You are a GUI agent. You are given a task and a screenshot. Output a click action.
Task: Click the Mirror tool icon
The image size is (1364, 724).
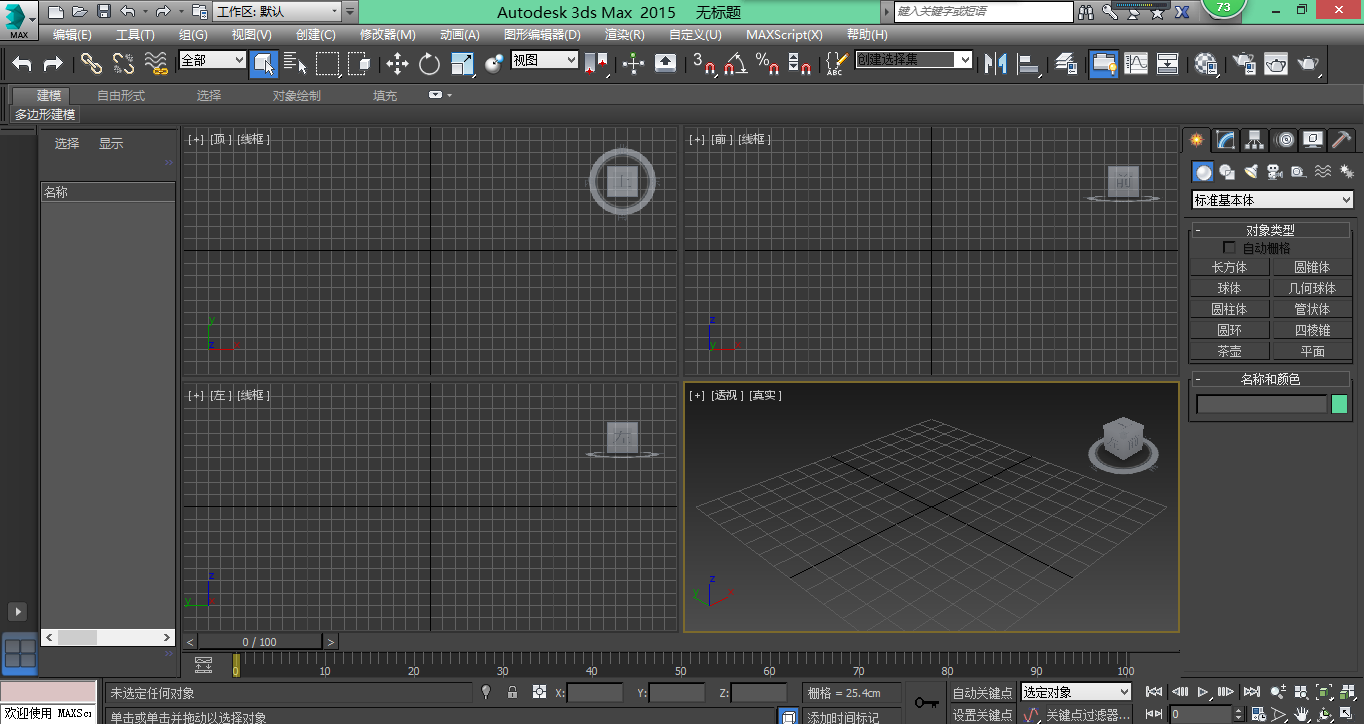point(995,64)
